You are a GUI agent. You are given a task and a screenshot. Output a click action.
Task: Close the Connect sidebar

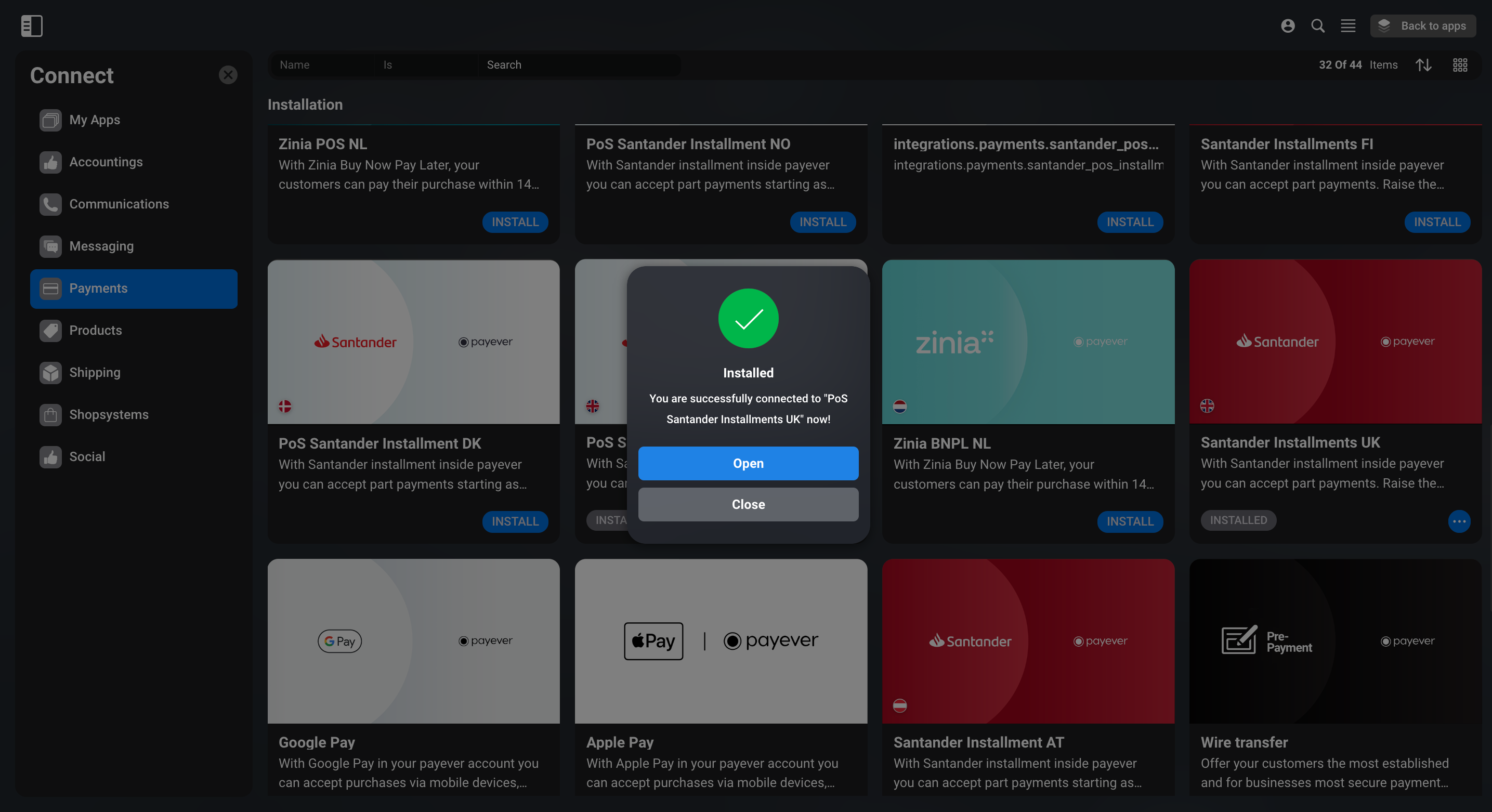click(x=228, y=75)
